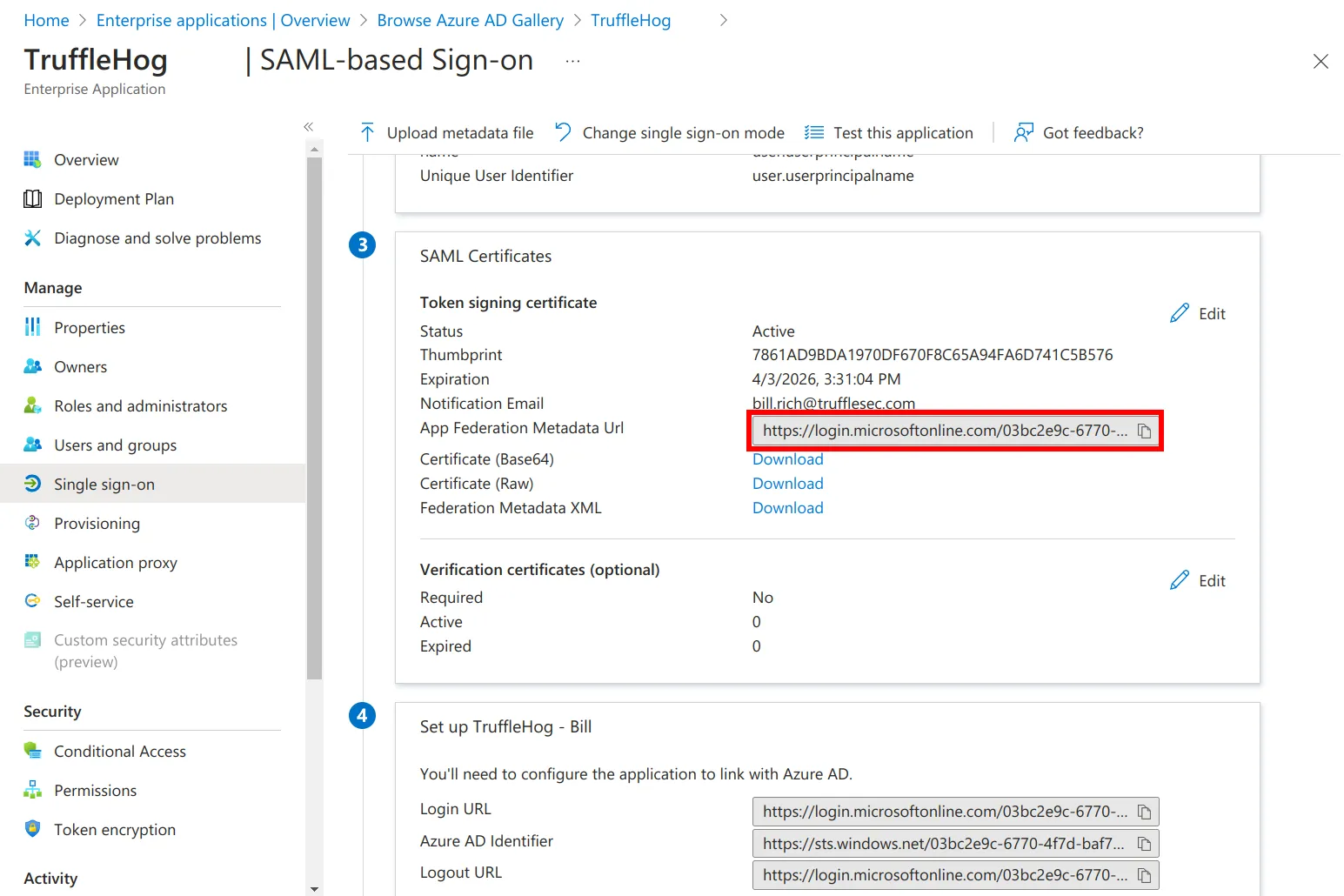Image resolution: width=1344 pixels, height=896 pixels.
Task: Copy the Logout URL value
Action: (1145, 875)
